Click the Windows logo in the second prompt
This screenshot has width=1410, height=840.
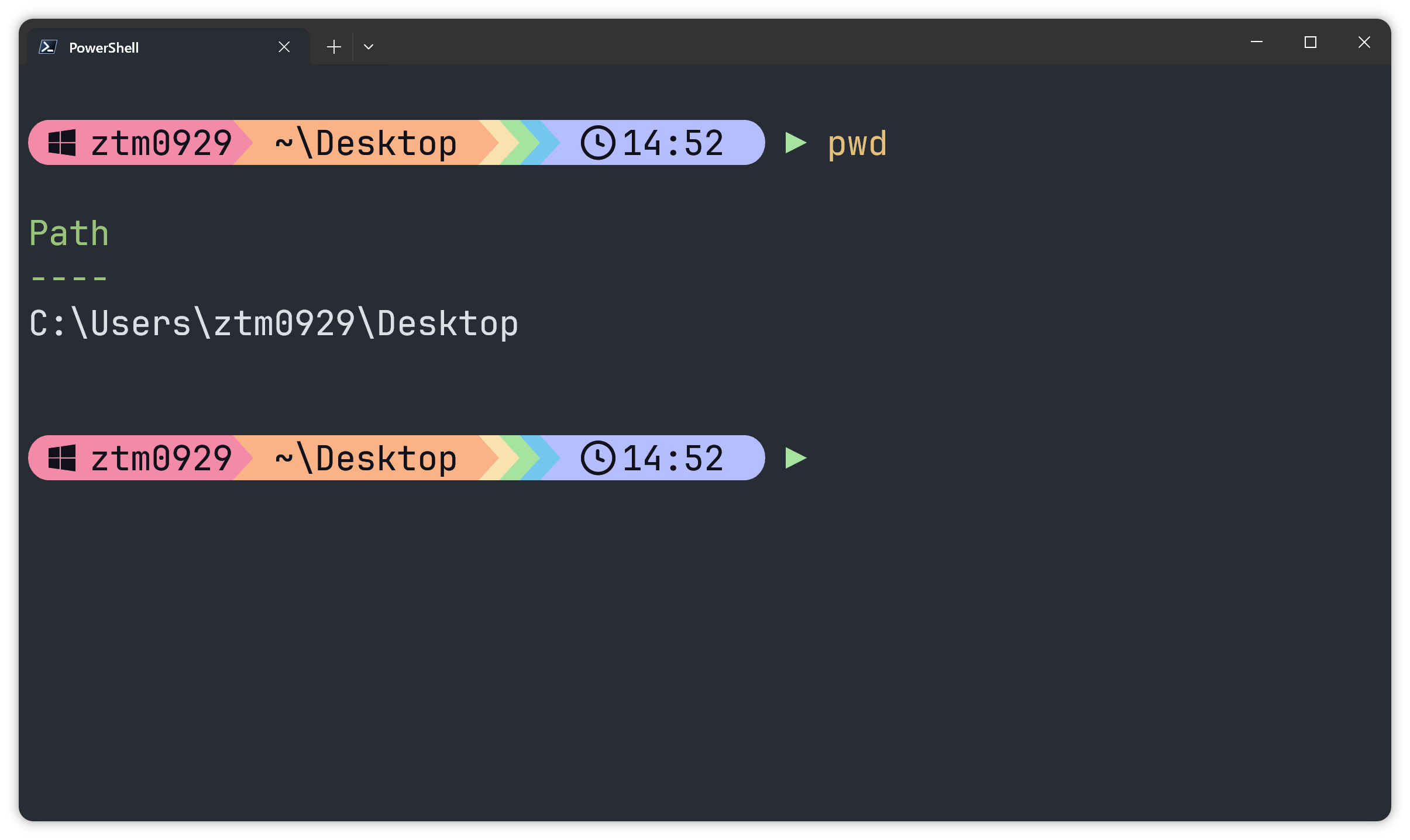tap(62, 457)
